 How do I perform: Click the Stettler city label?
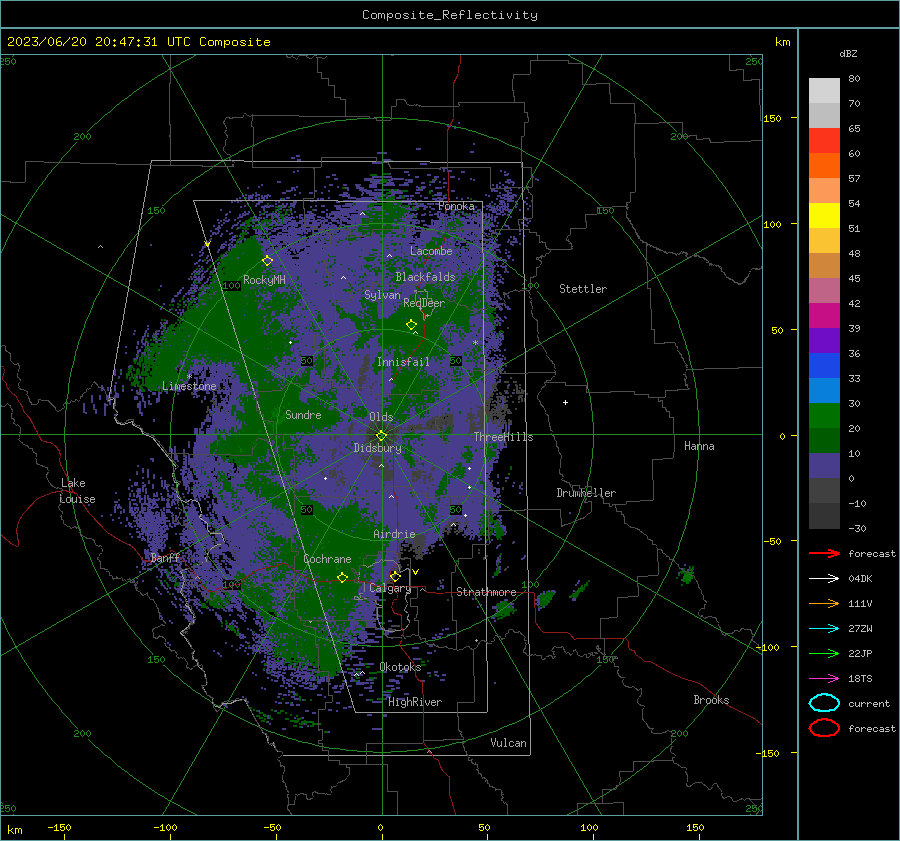[x=583, y=289]
